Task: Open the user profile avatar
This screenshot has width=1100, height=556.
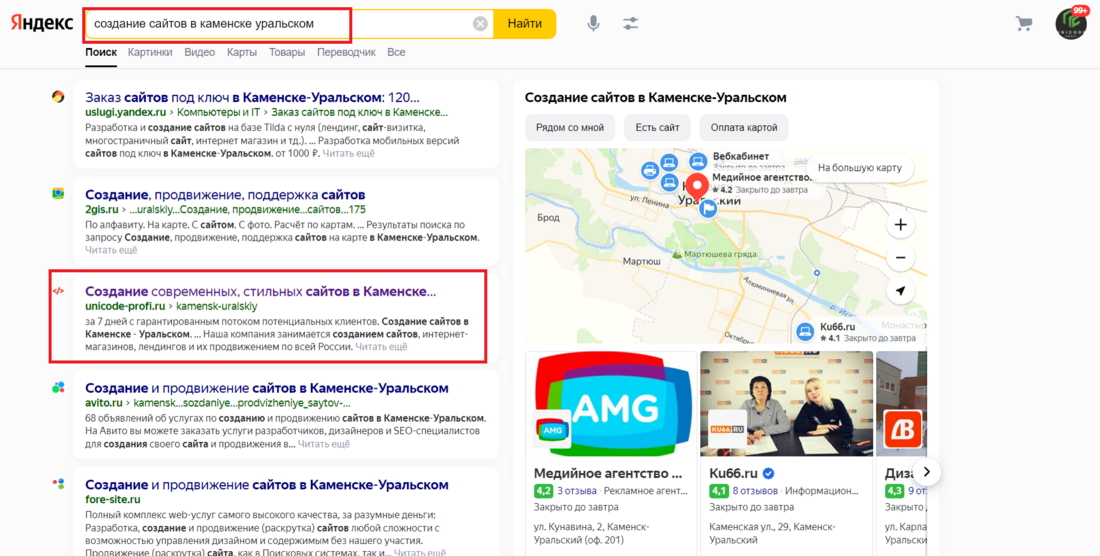Action: [1071, 24]
